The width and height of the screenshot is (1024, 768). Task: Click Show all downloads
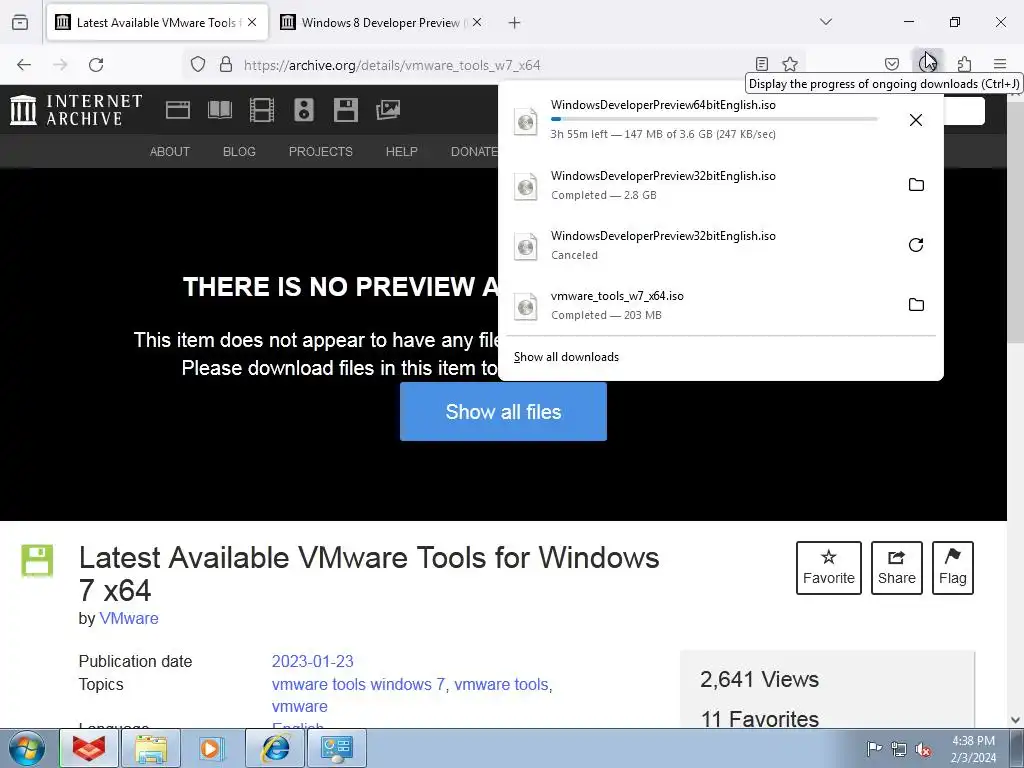pyautogui.click(x=566, y=357)
